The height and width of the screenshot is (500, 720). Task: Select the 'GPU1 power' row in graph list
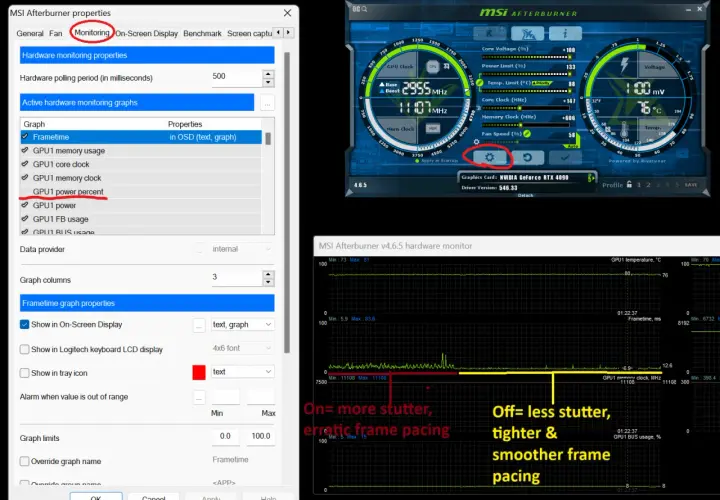141,205
